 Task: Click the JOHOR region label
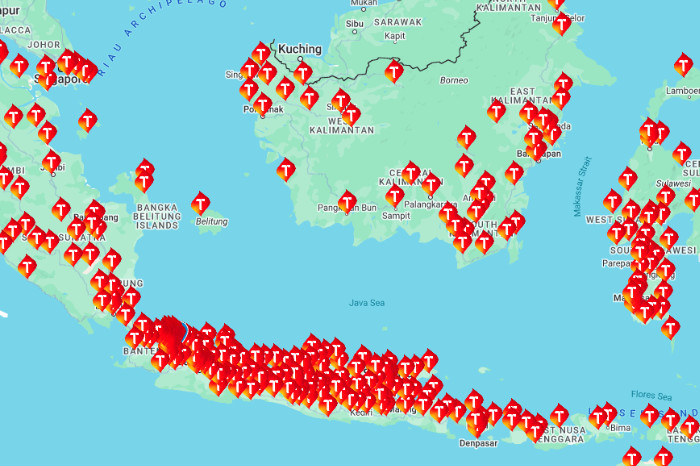click(44, 45)
